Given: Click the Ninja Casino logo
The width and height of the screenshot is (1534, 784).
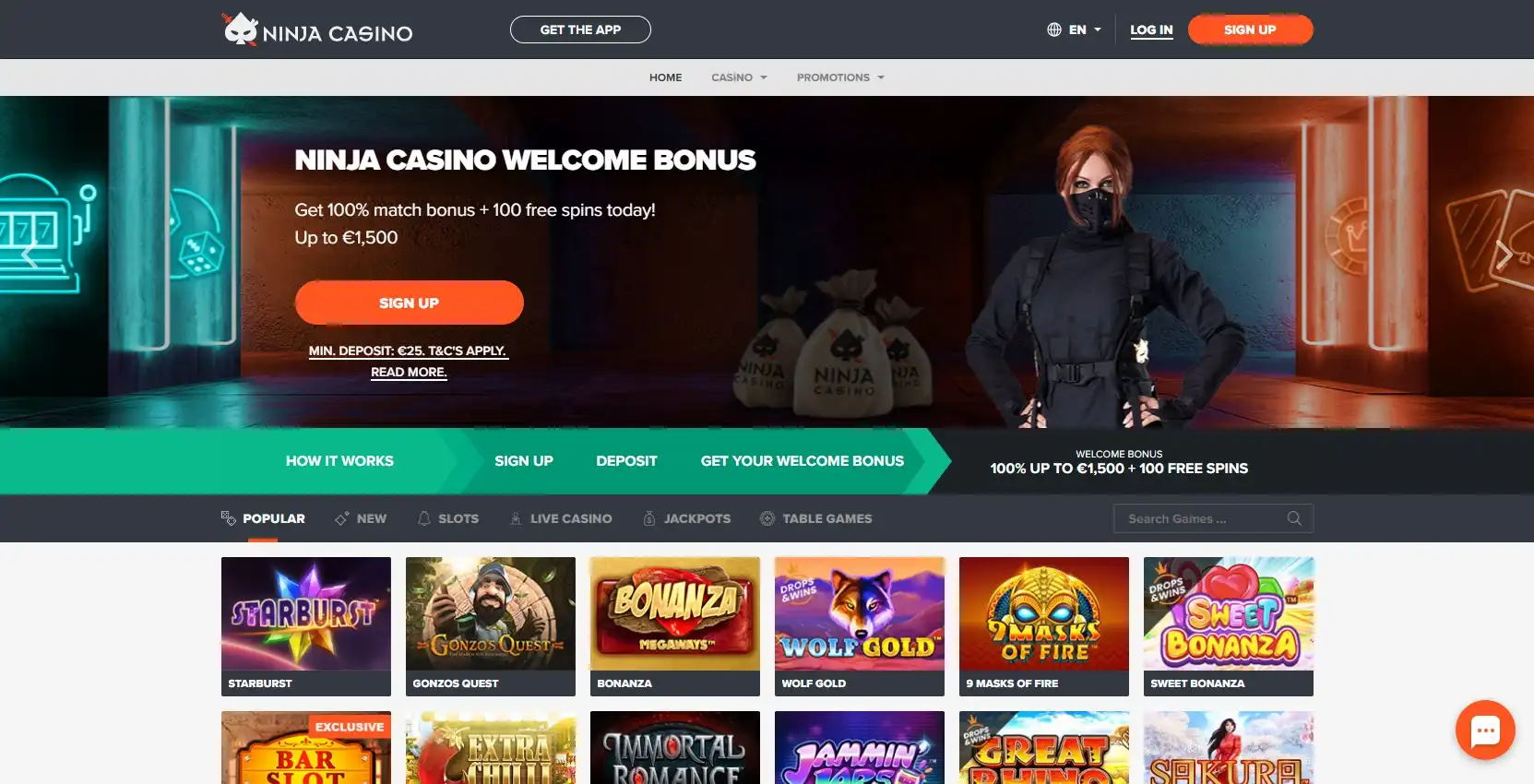Looking at the screenshot, I should pyautogui.click(x=317, y=30).
